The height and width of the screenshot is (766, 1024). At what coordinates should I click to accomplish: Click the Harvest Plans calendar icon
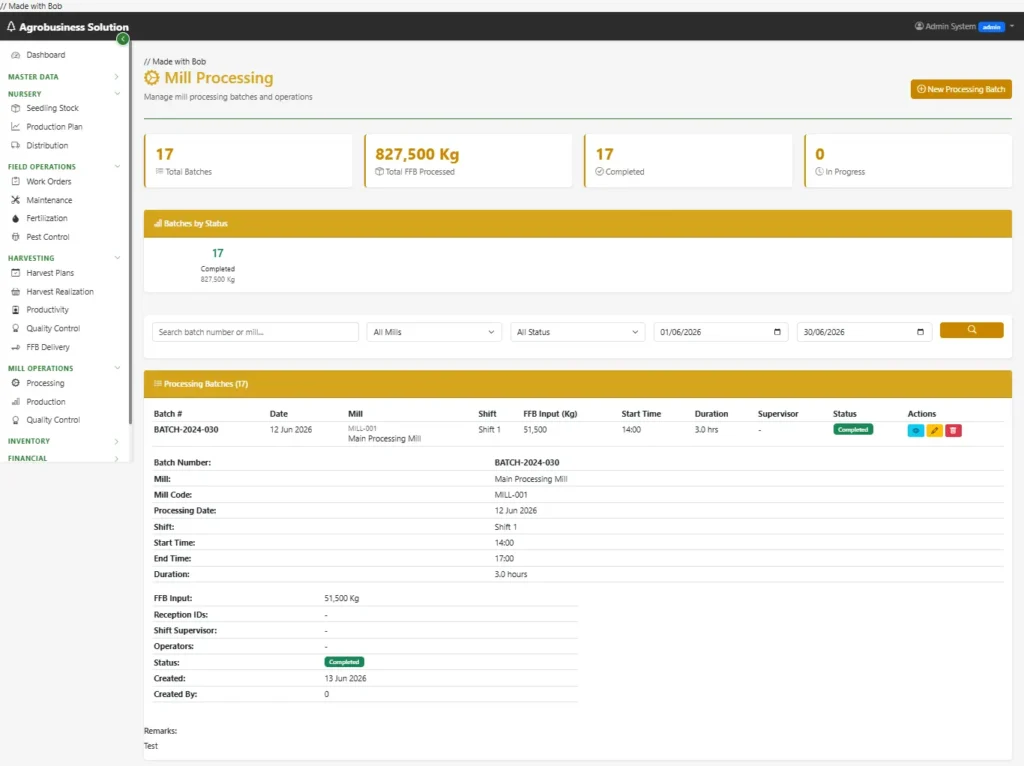pyautogui.click(x=16, y=273)
